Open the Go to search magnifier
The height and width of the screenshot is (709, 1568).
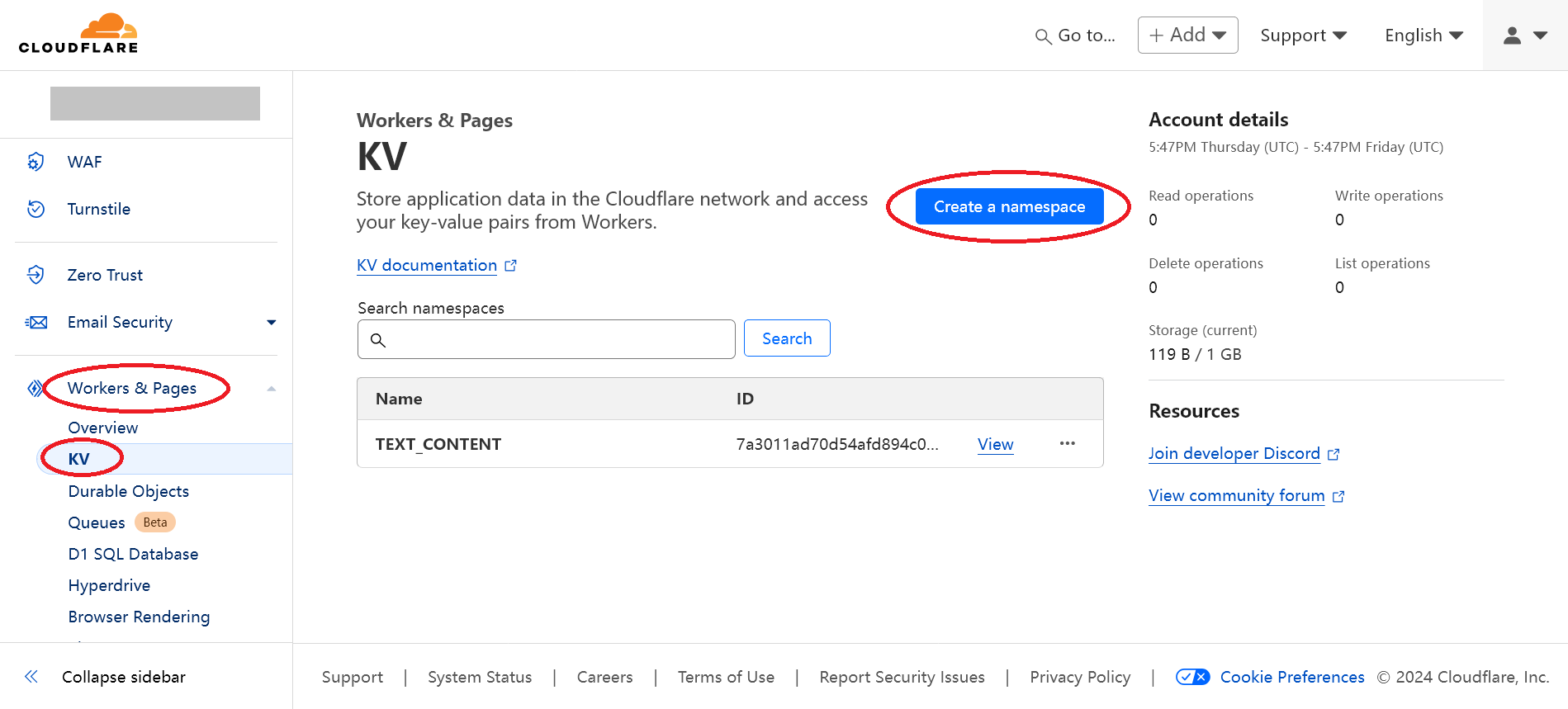click(x=1044, y=36)
